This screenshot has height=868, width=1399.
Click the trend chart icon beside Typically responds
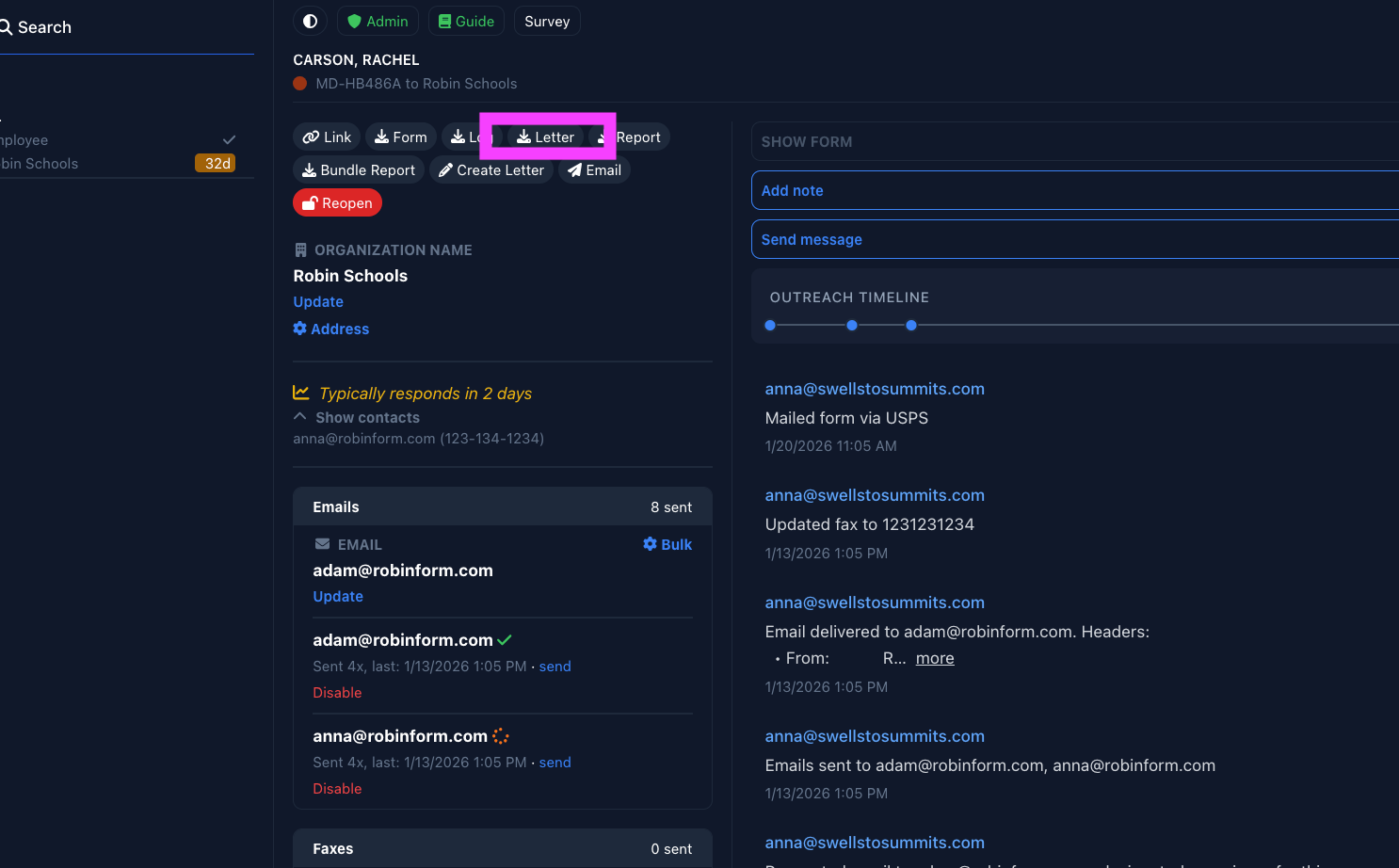pyautogui.click(x=301, y=393)
